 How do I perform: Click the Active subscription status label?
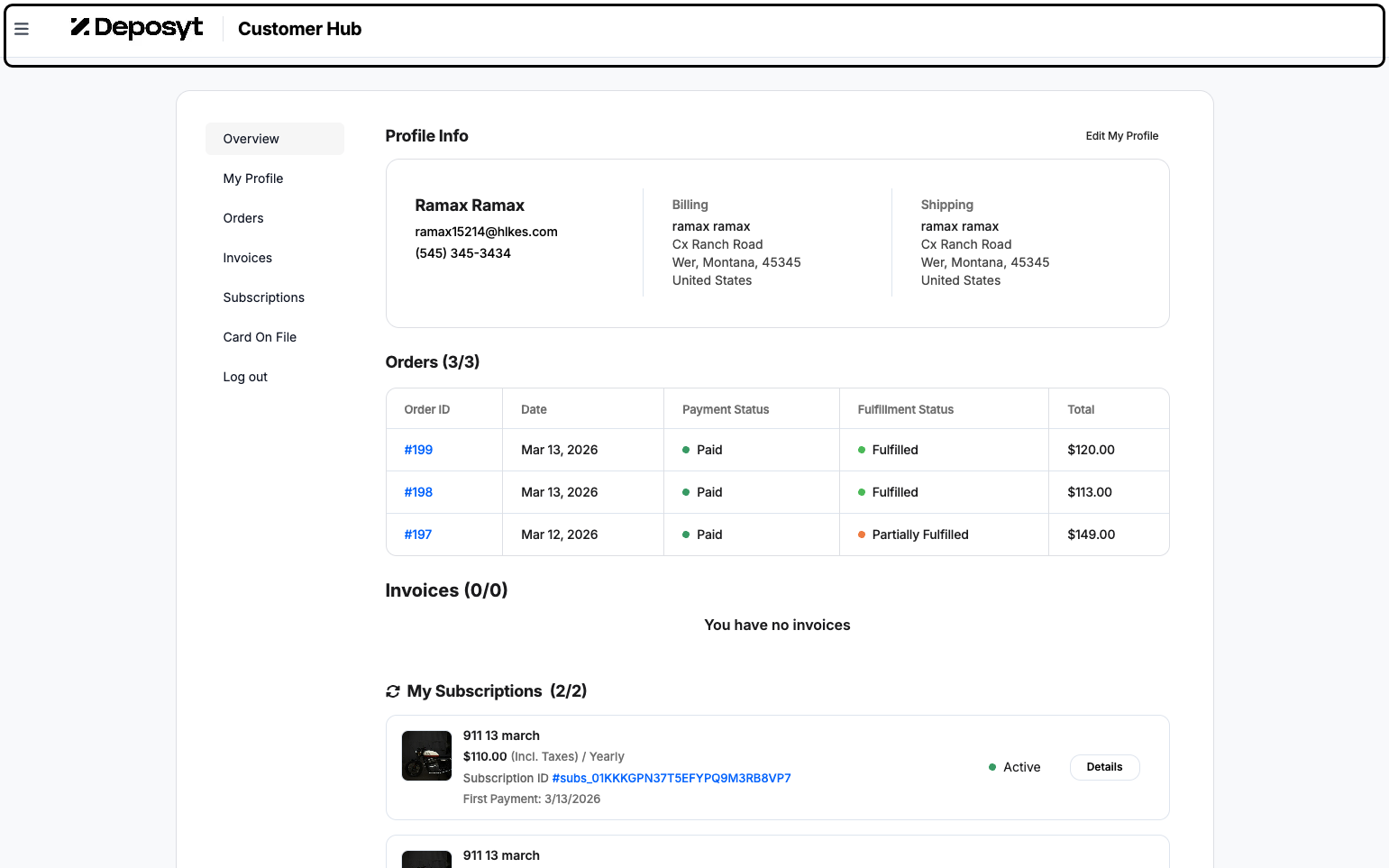tap(1022, 767)
